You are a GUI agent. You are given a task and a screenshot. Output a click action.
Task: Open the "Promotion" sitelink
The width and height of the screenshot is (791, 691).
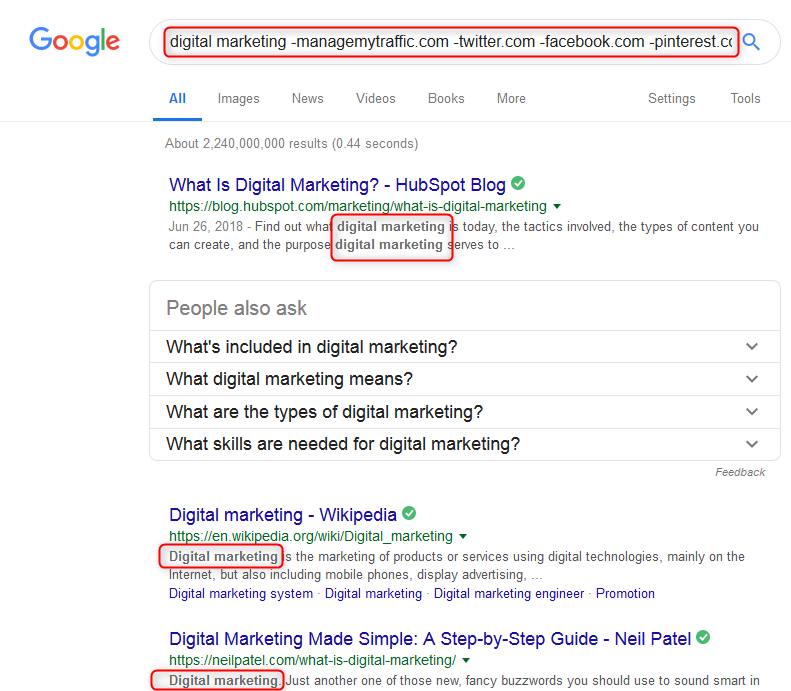(625, 594)
